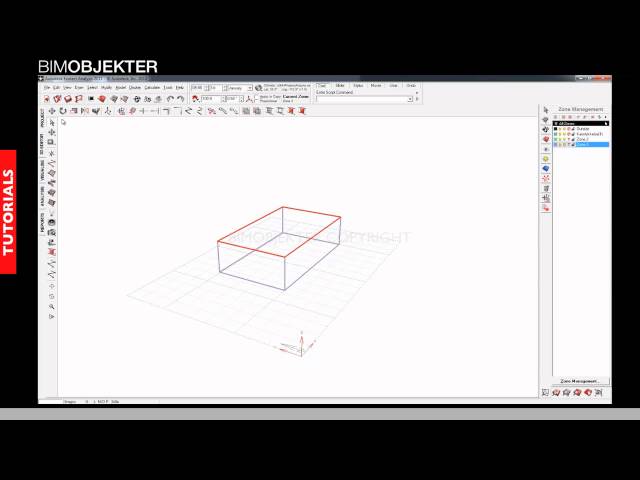
Task: Click the location globe icon beside month dropdown
Action: click(x=258, y=88)
